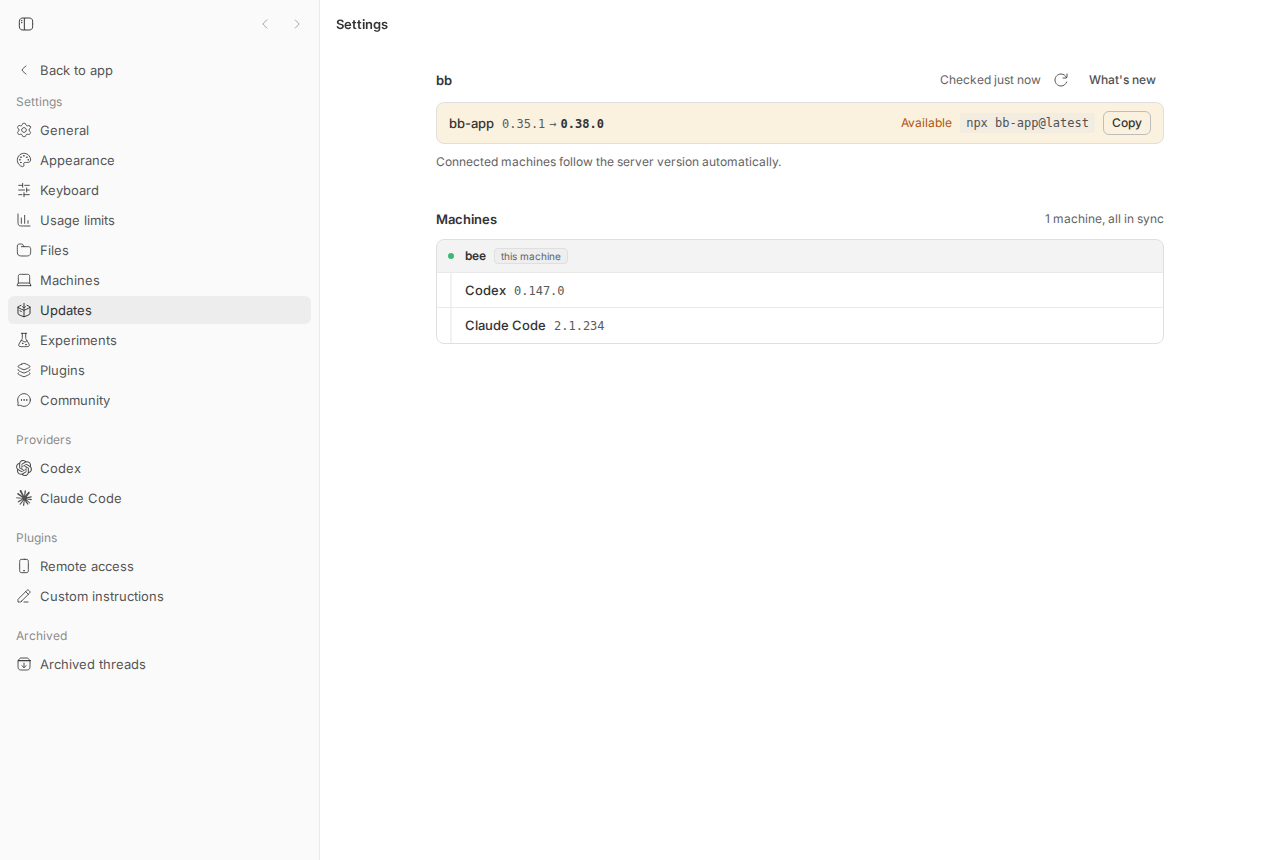Click the Experiments flask icon
Image resolution: width=1280 pixels, height=860 pixels.
(24, 340)
